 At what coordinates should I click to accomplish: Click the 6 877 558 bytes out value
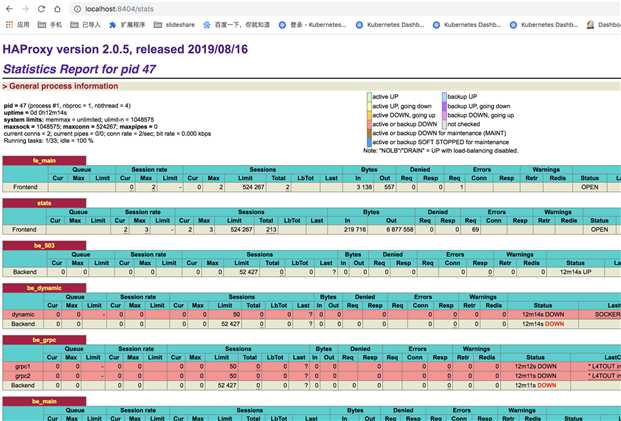(x=398, y=229)
